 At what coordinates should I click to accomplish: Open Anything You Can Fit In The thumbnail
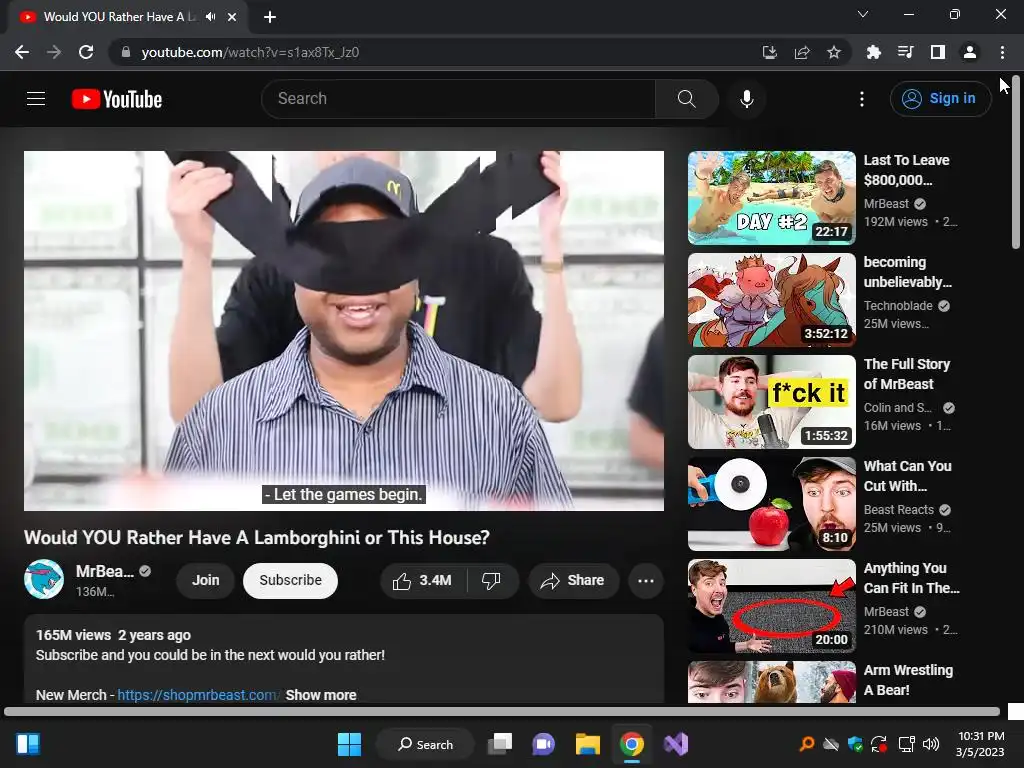771,605
